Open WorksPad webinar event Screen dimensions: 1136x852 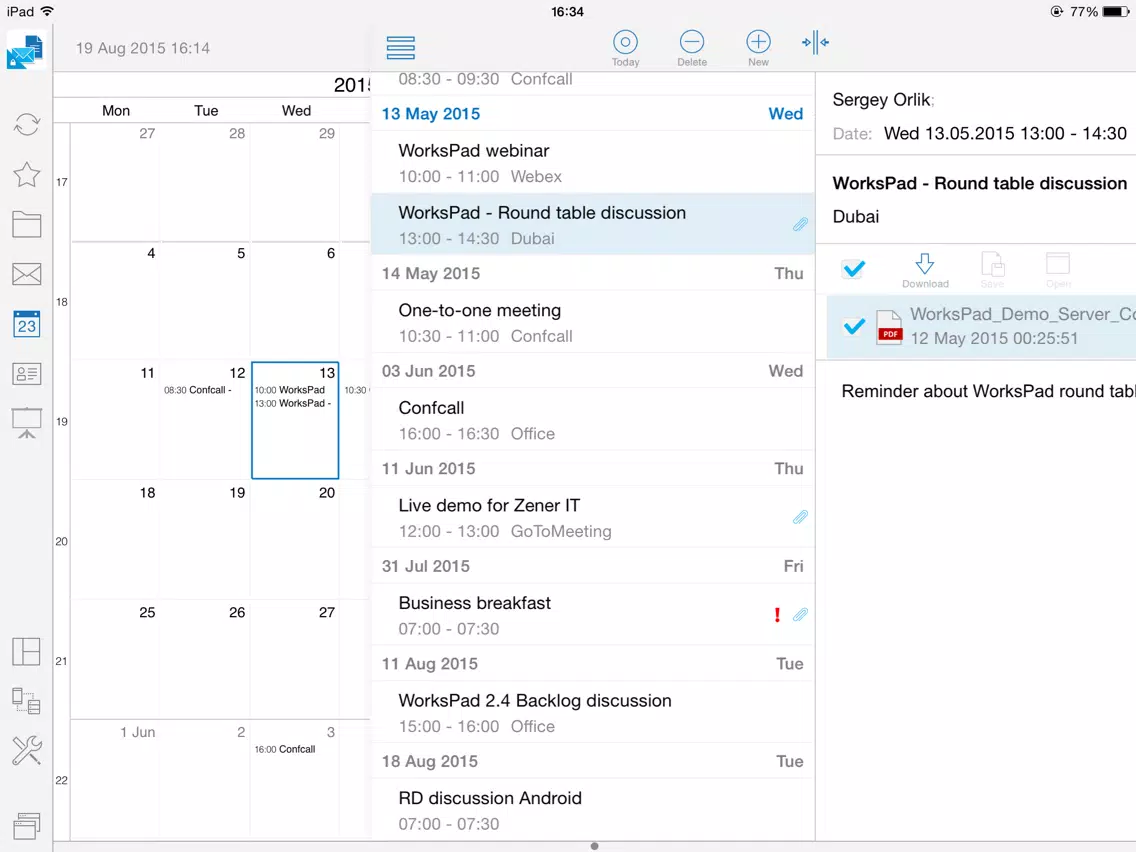click(593, 163)
